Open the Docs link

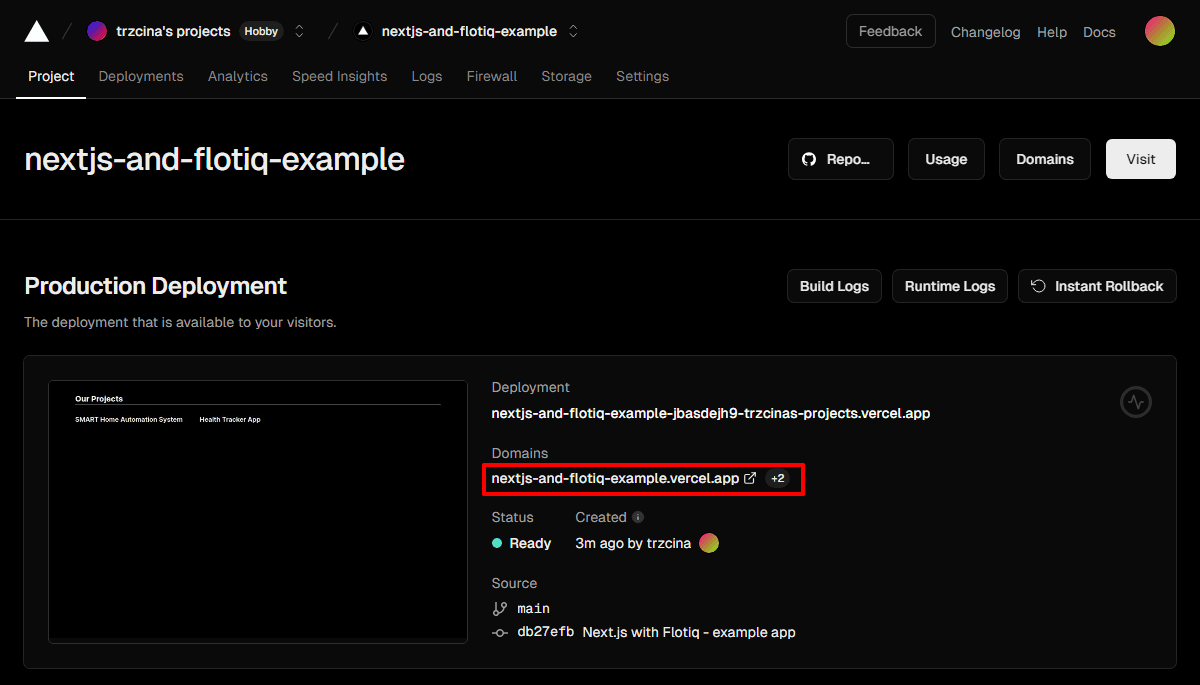coord(1099,32)
